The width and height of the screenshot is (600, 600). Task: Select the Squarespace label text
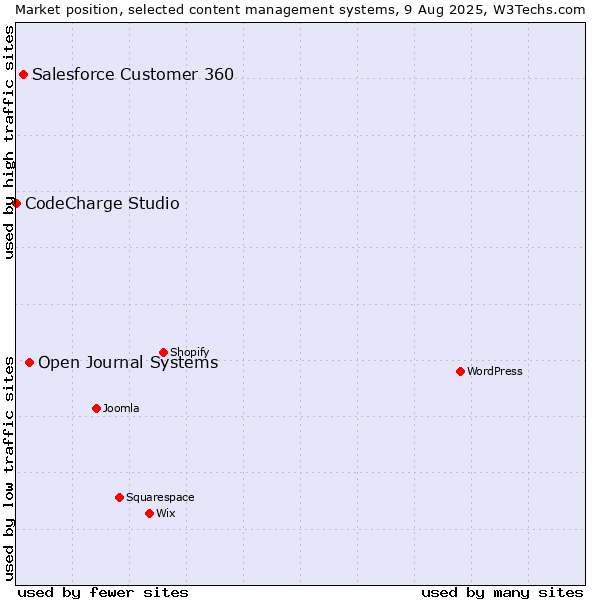click(x=160, y=497)
